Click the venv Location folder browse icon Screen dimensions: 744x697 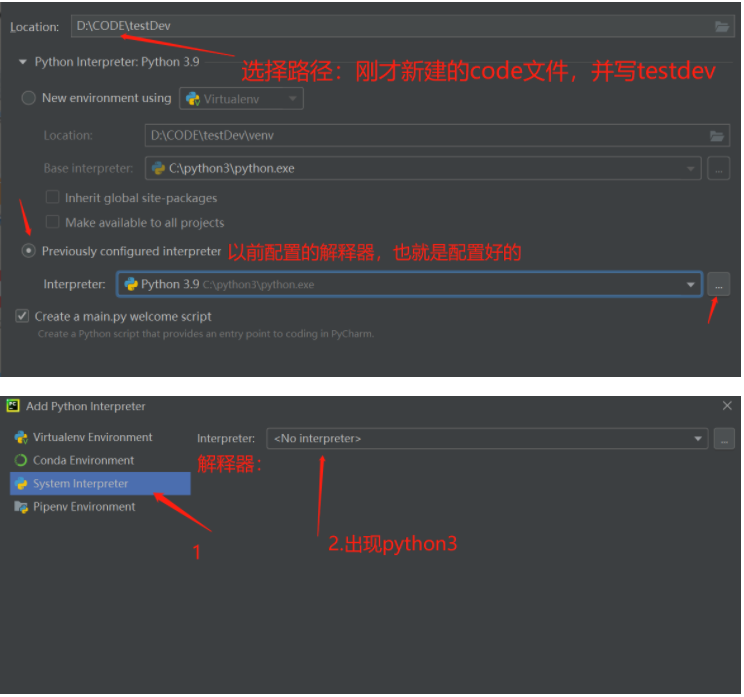point(716,136)
